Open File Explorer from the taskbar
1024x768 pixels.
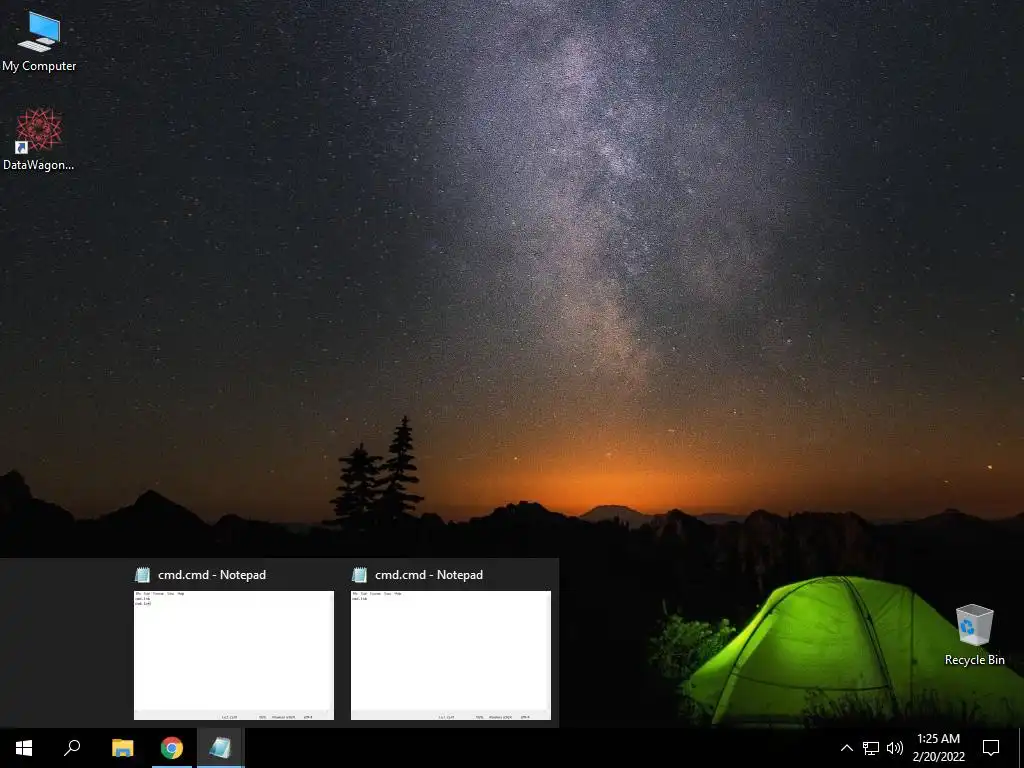coord(122,748)
